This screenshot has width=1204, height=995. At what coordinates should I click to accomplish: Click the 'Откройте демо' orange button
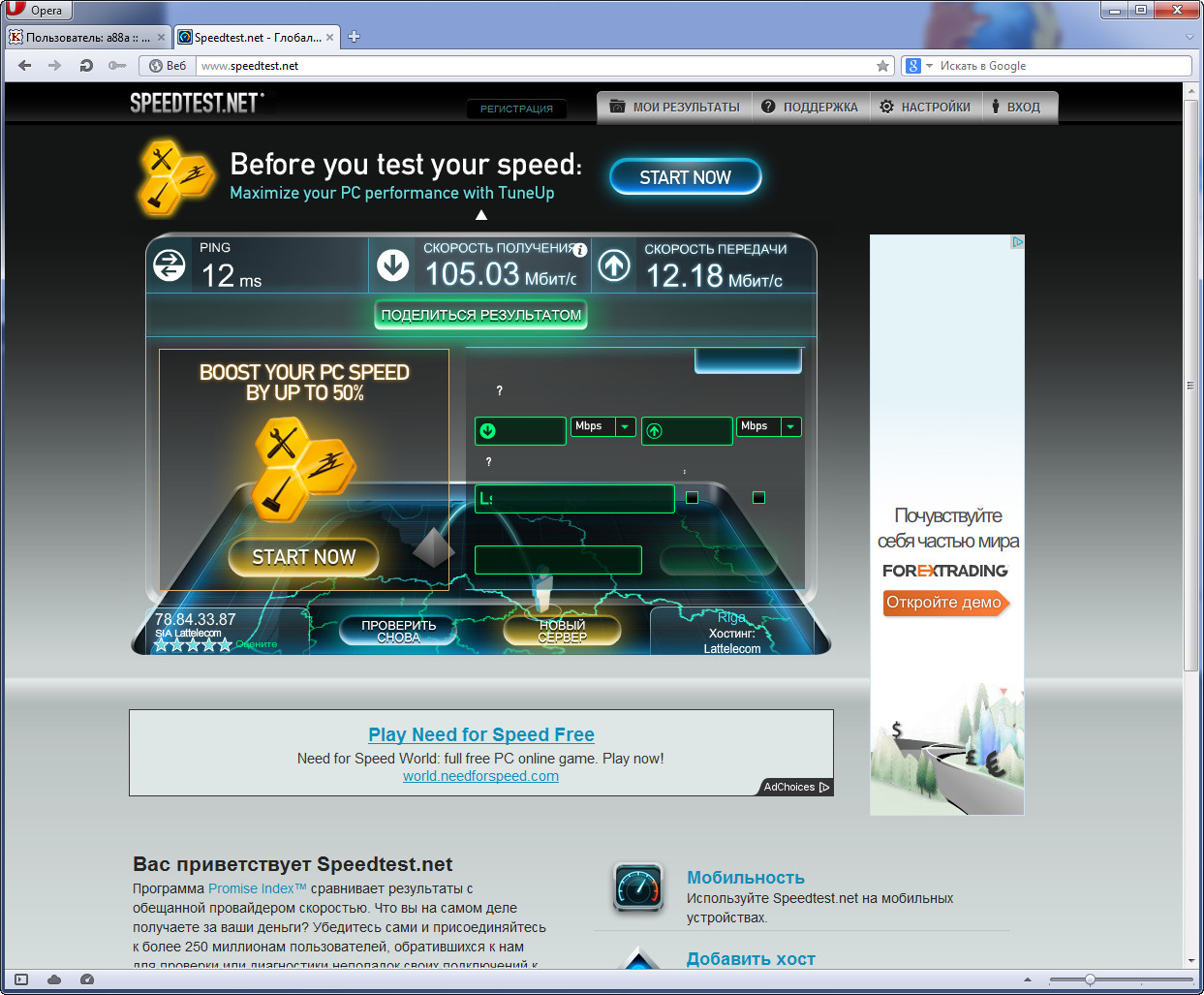tap(945, 603)
